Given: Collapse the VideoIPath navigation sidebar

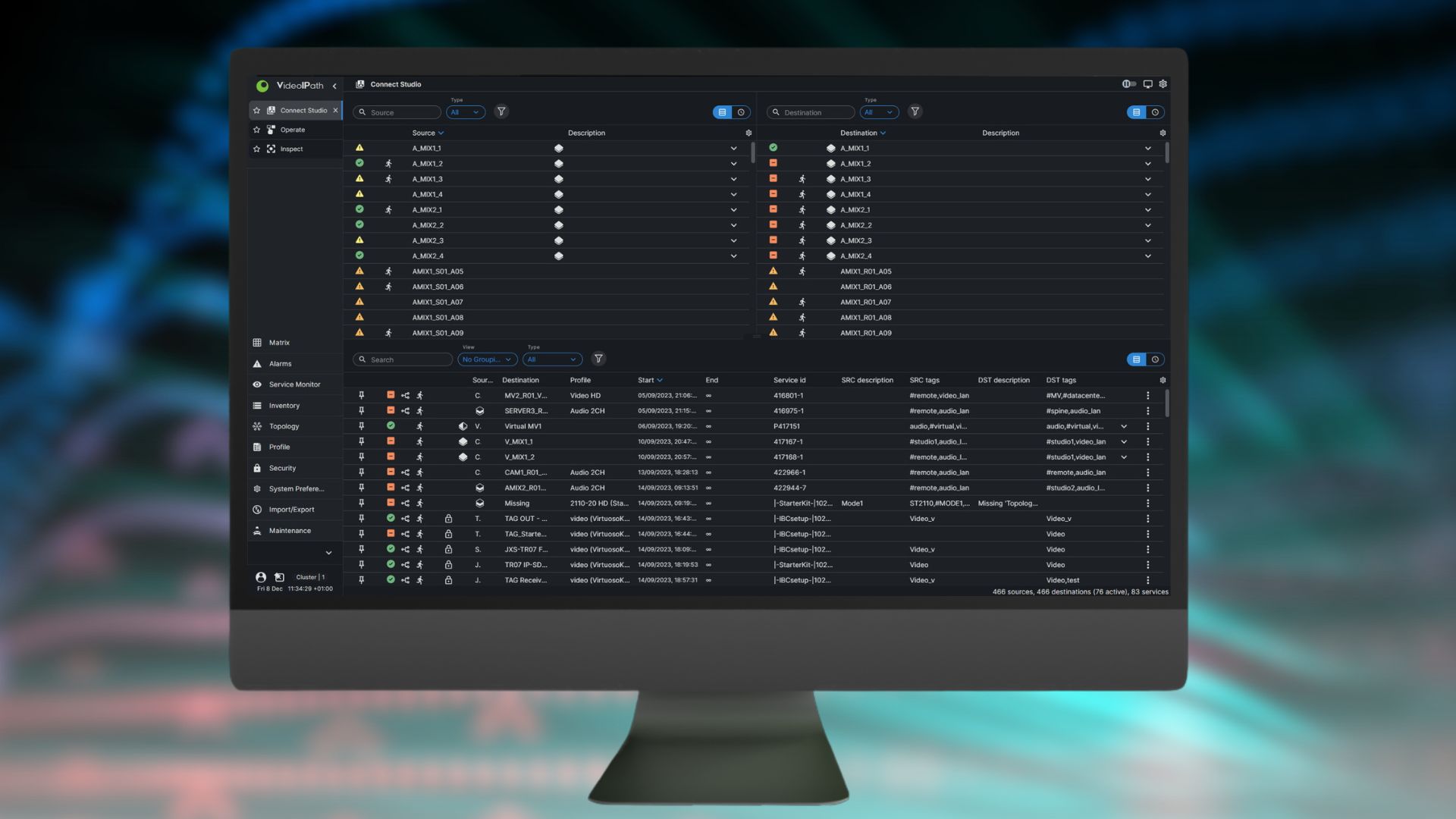Looking at the screenshot, I should [x=334, y=86].
